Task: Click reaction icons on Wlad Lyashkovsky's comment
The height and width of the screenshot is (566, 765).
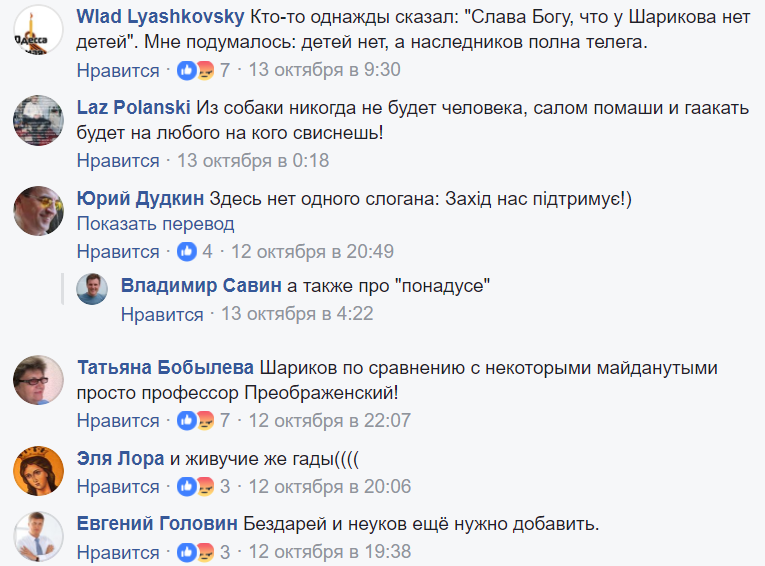Action: pyautogui.click(x=196, y=71)
